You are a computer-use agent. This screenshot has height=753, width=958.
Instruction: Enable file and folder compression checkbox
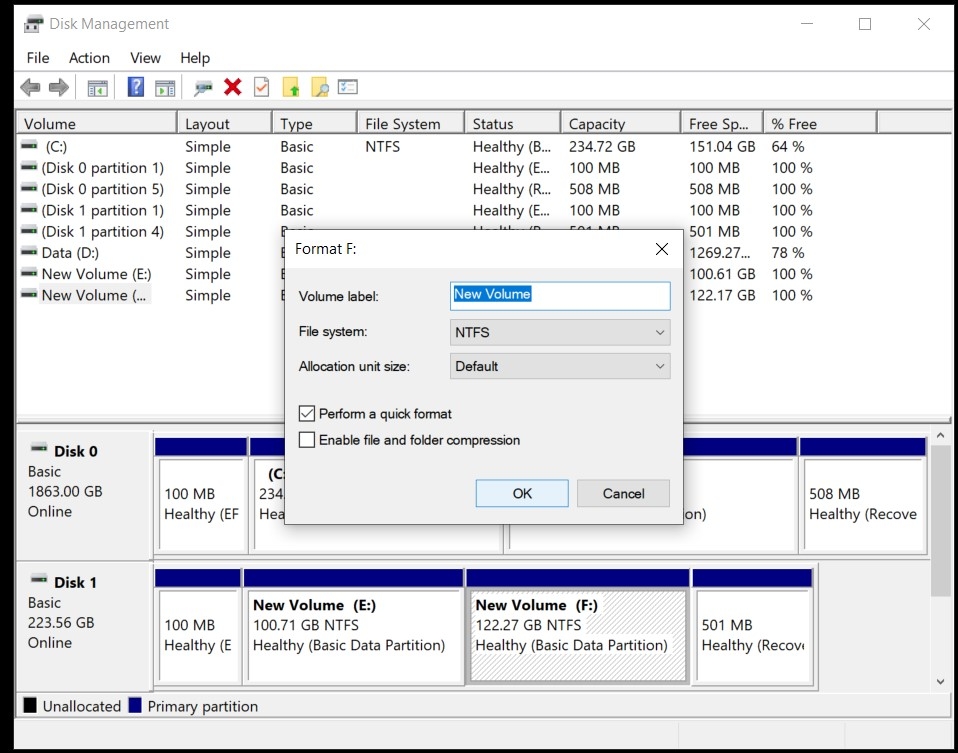[x=307, y=440]
